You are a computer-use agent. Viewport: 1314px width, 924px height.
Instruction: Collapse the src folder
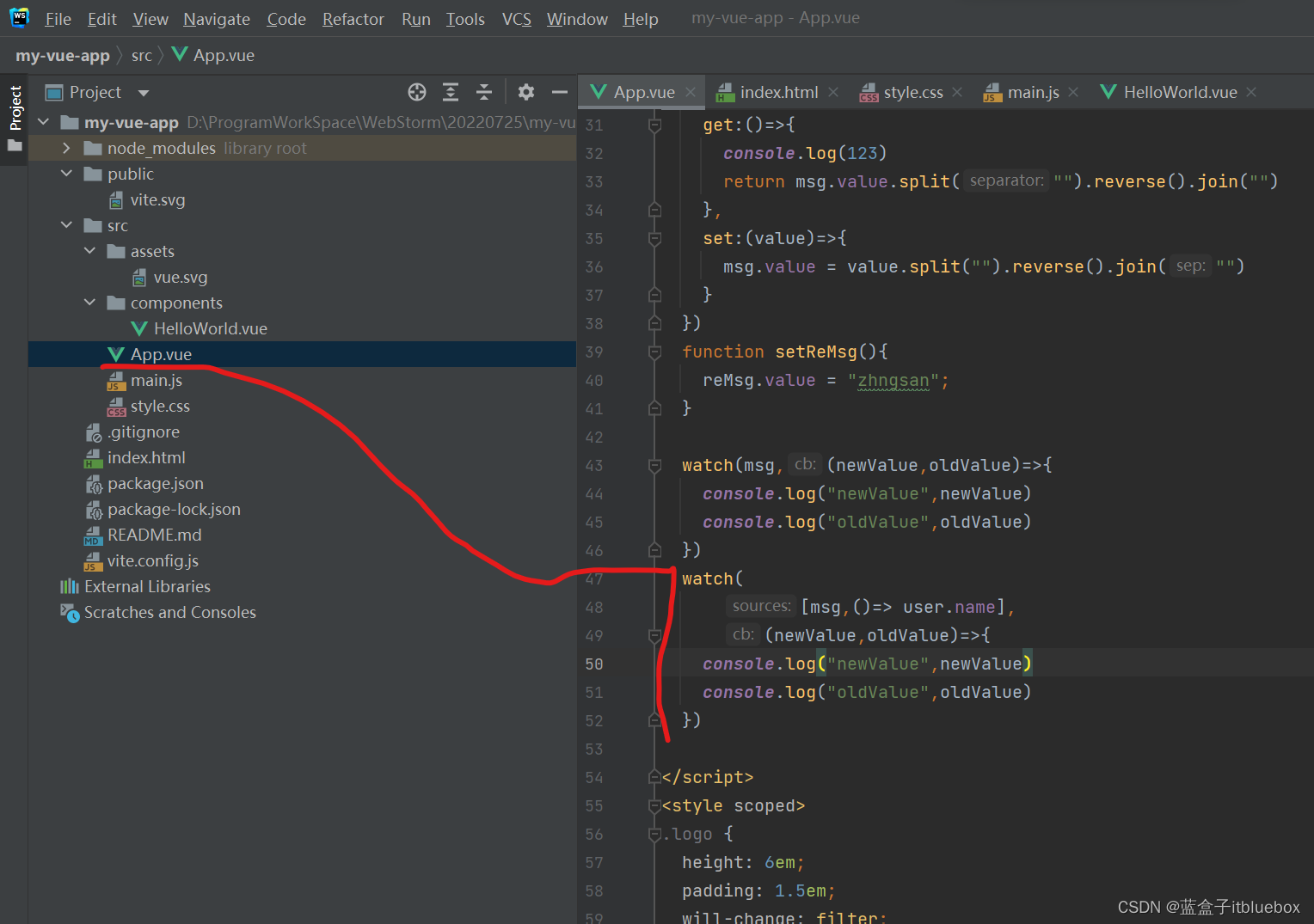click(x=66, y=225)
